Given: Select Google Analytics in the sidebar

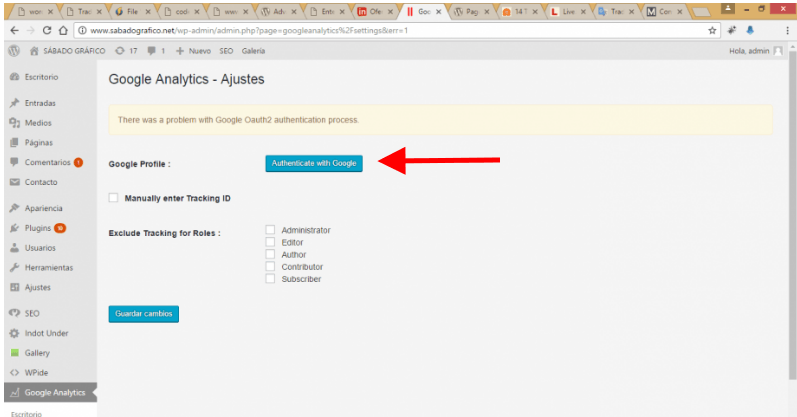Looking at the screenshot, I should coord(50,393).
